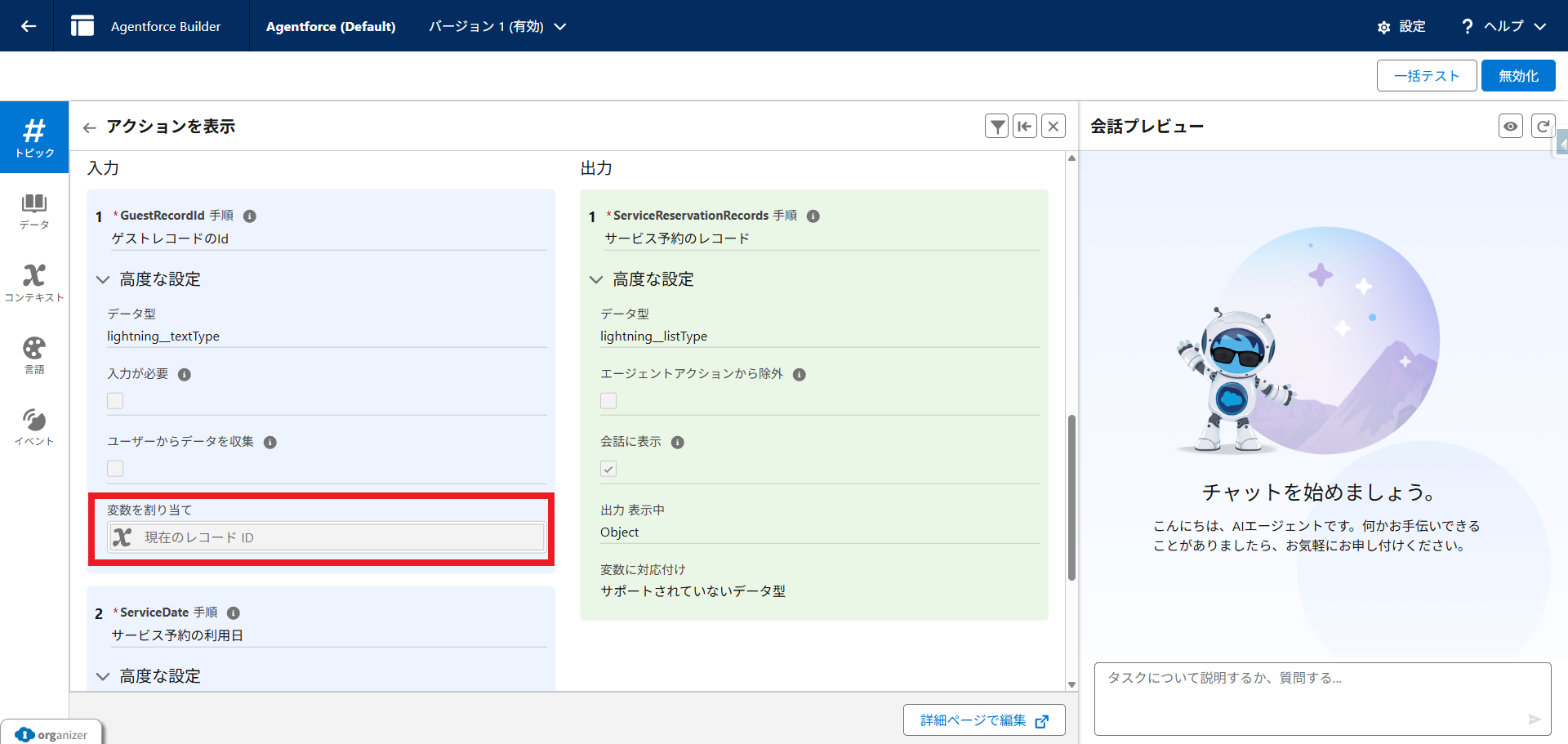This screenshot has height=744, width=1568.
Task: Click the サービス予約のレコード instruction text
Action: tap(677, 238)
